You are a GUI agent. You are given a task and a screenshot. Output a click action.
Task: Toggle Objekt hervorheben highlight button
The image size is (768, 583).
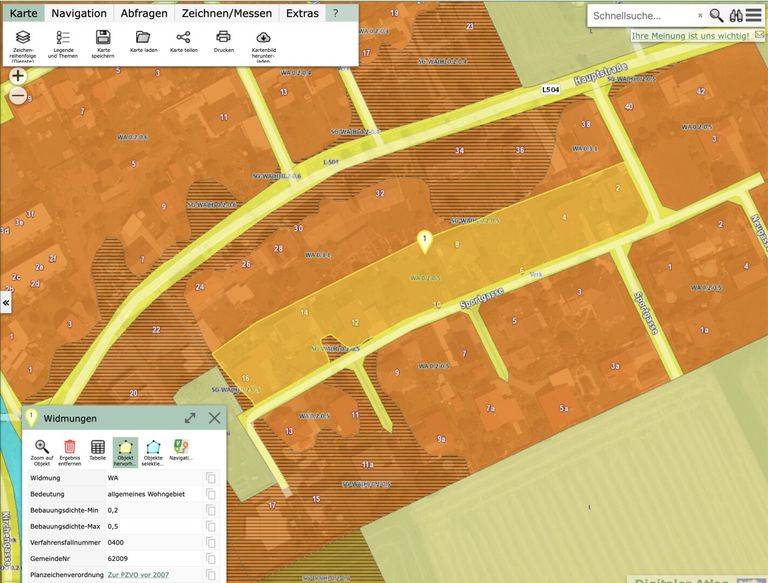tap(125, 446)
